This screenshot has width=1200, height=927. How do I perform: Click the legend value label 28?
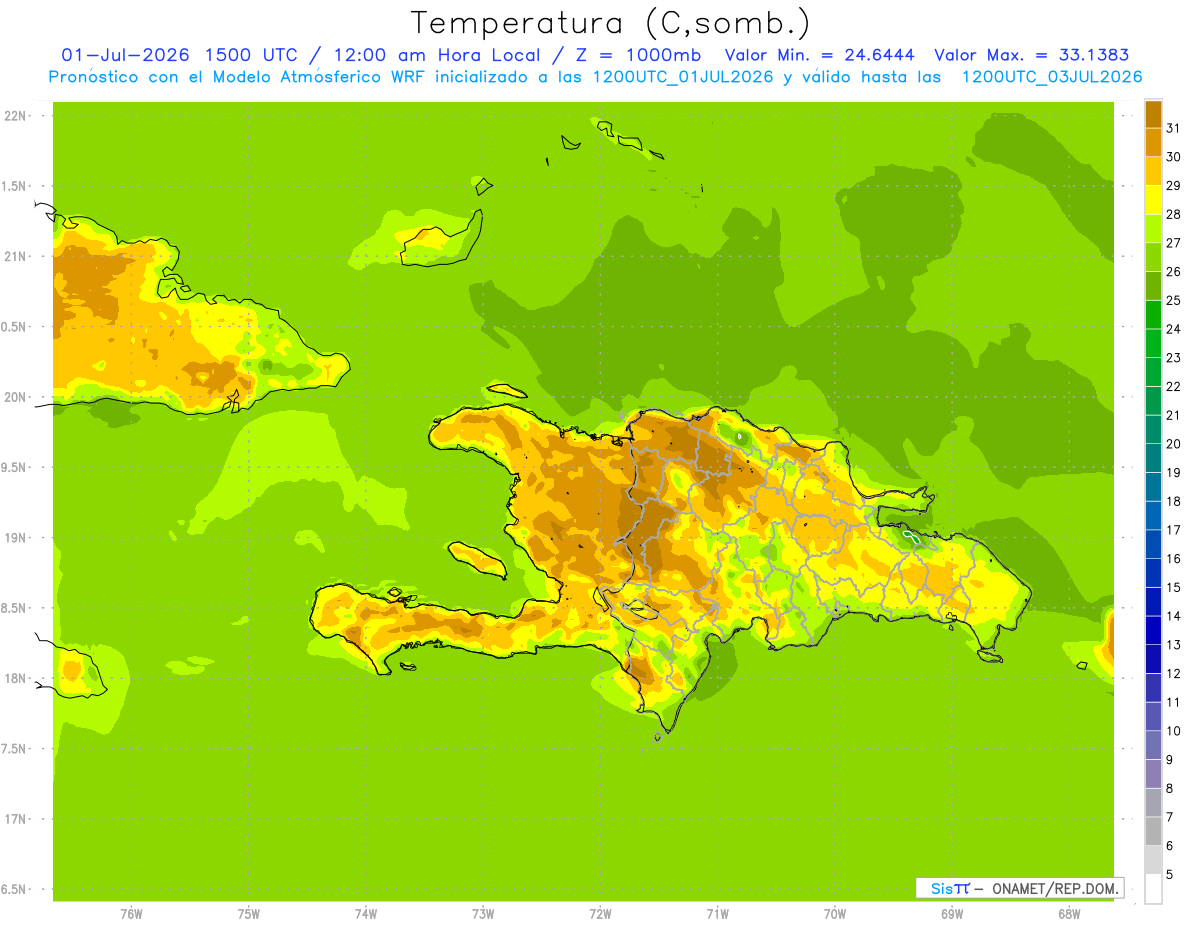[x=1173, y=214]
